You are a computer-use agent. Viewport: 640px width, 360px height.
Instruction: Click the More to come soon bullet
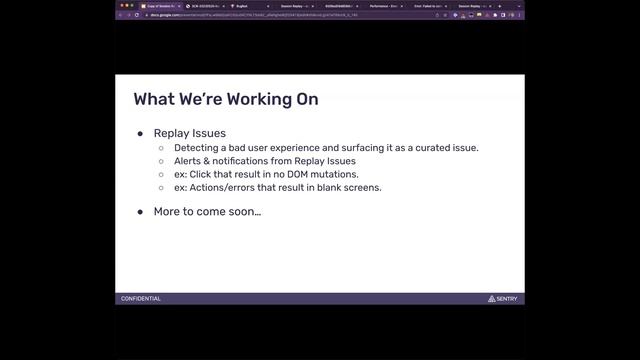[207, 211]
